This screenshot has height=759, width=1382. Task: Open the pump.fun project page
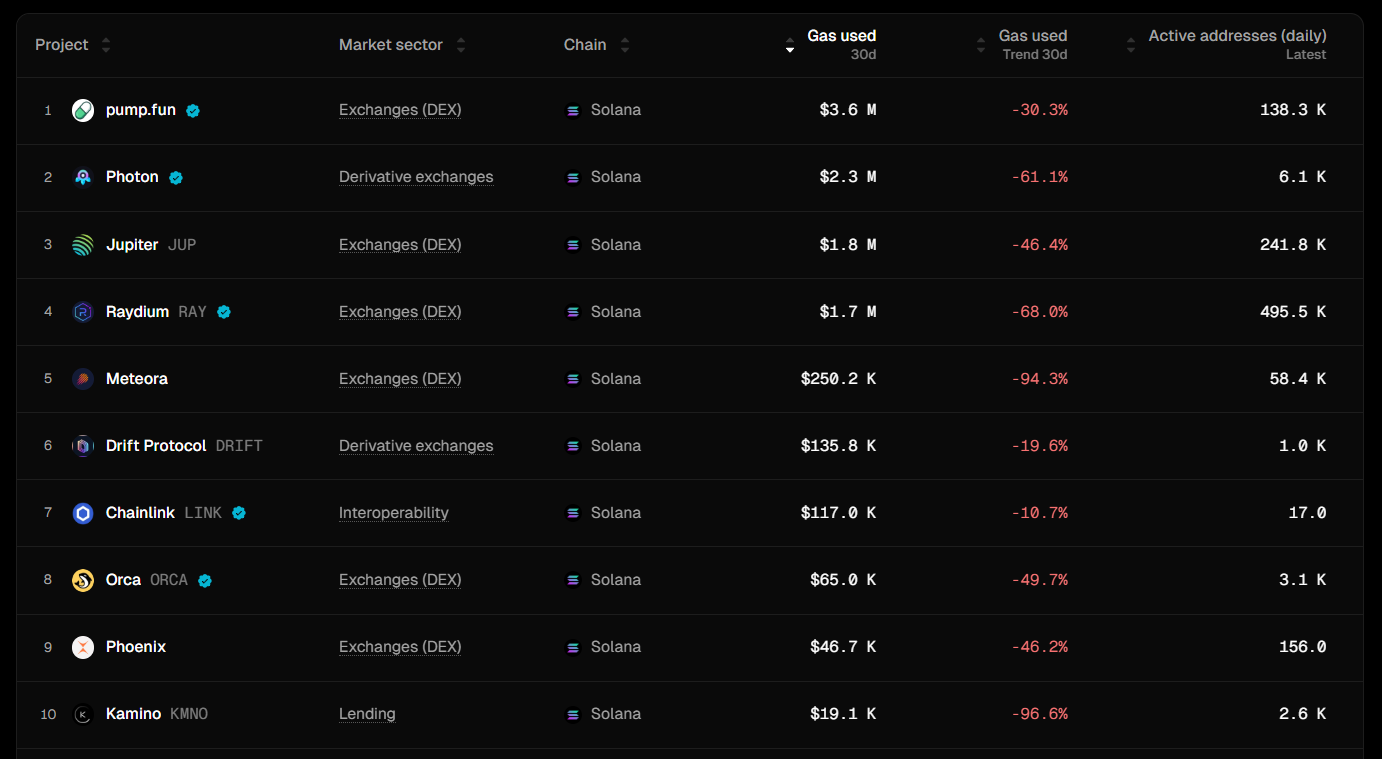point(141,110)
